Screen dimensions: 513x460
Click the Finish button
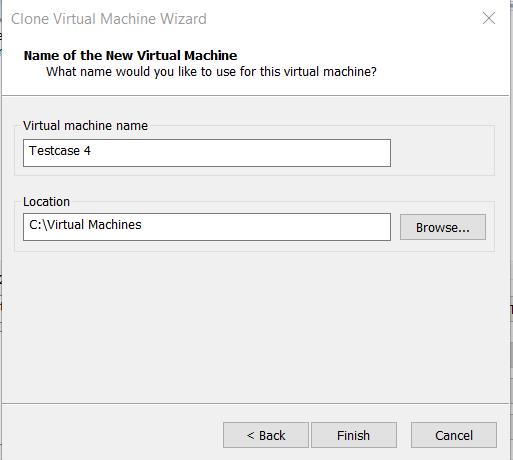(x=354, y=435)
